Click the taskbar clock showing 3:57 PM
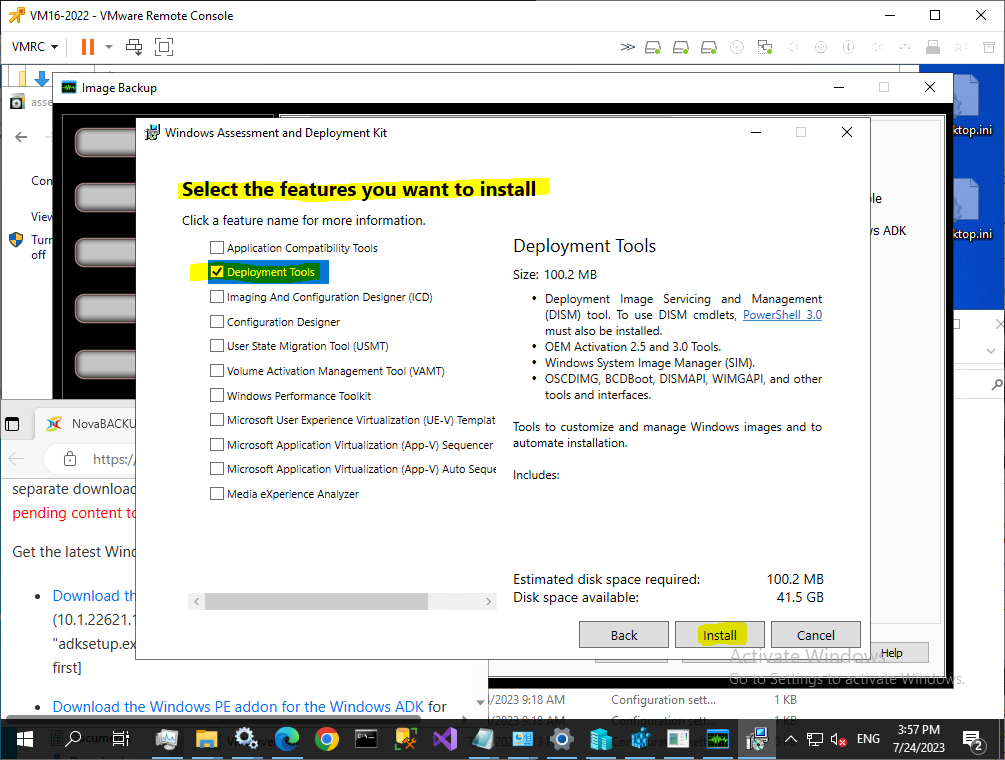The image size is (1005, 760). 919,738
